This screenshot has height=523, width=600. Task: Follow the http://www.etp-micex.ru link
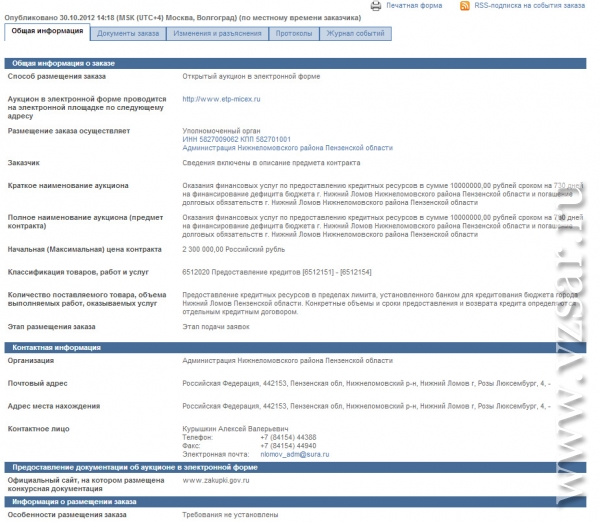[x=221, y=99]
